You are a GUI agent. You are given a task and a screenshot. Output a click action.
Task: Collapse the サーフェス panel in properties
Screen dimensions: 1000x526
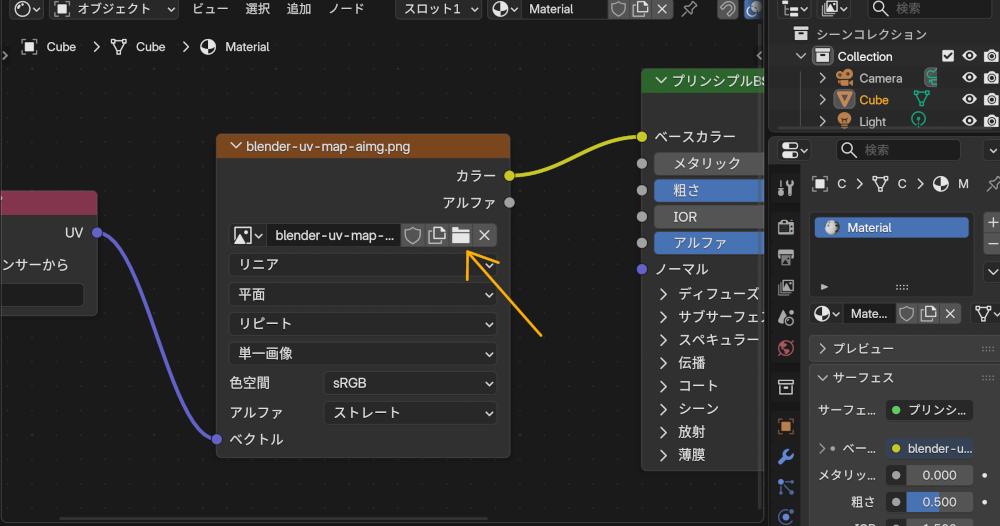pos(823,377)
